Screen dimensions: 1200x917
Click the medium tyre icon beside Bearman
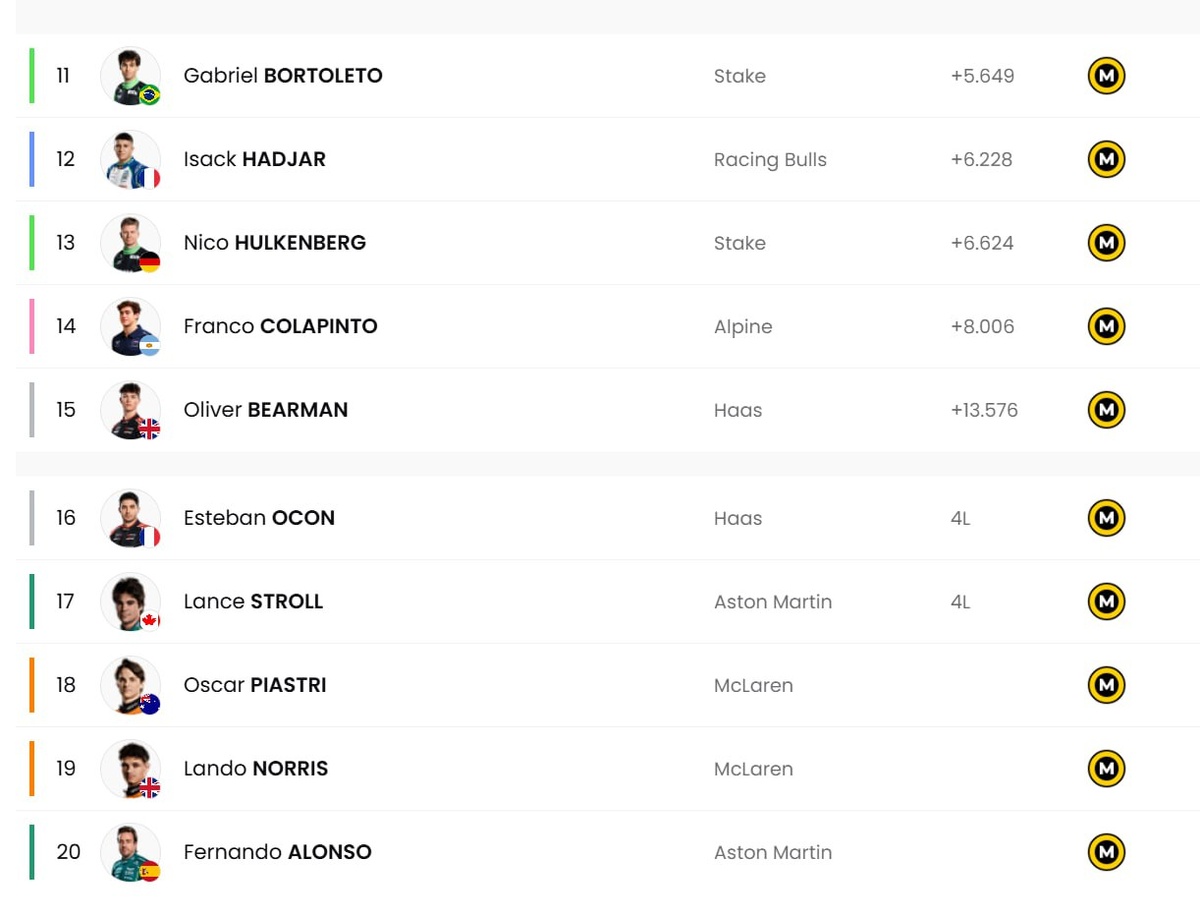1106,410
